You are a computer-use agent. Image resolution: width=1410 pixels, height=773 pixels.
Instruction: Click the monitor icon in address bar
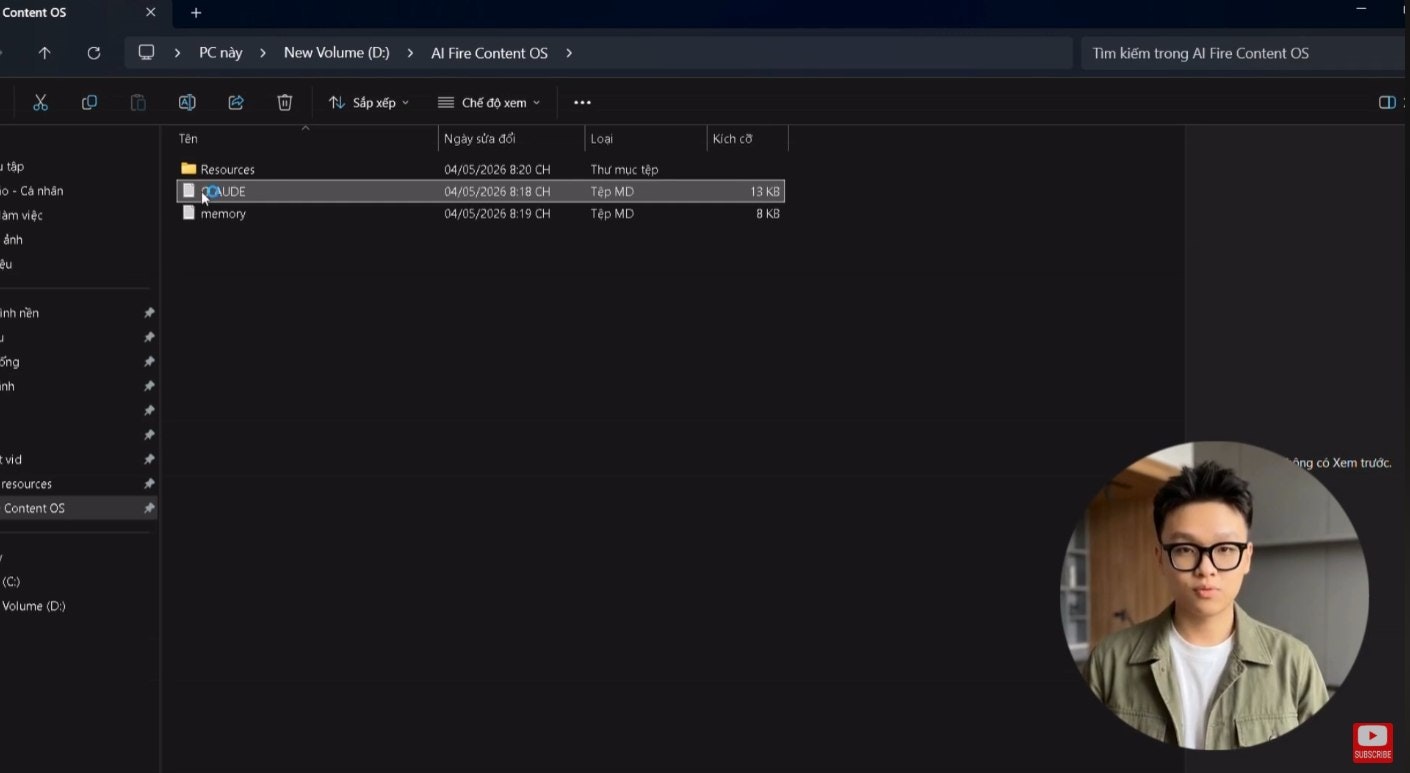(x=147, y=52)
